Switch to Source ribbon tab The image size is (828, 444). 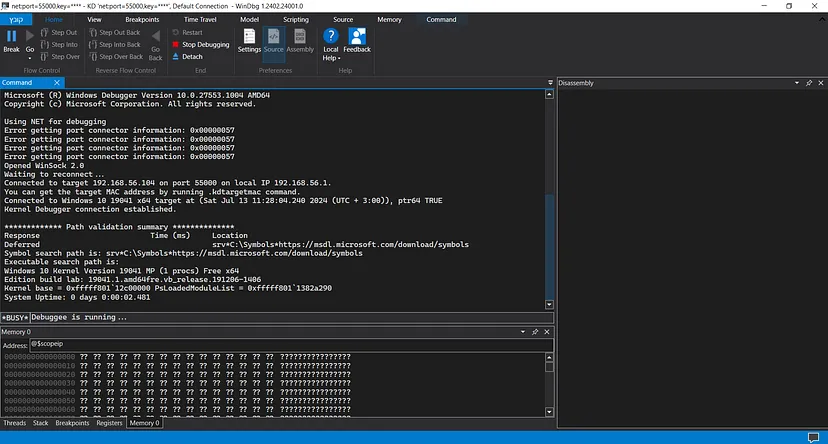pos(343,20)
